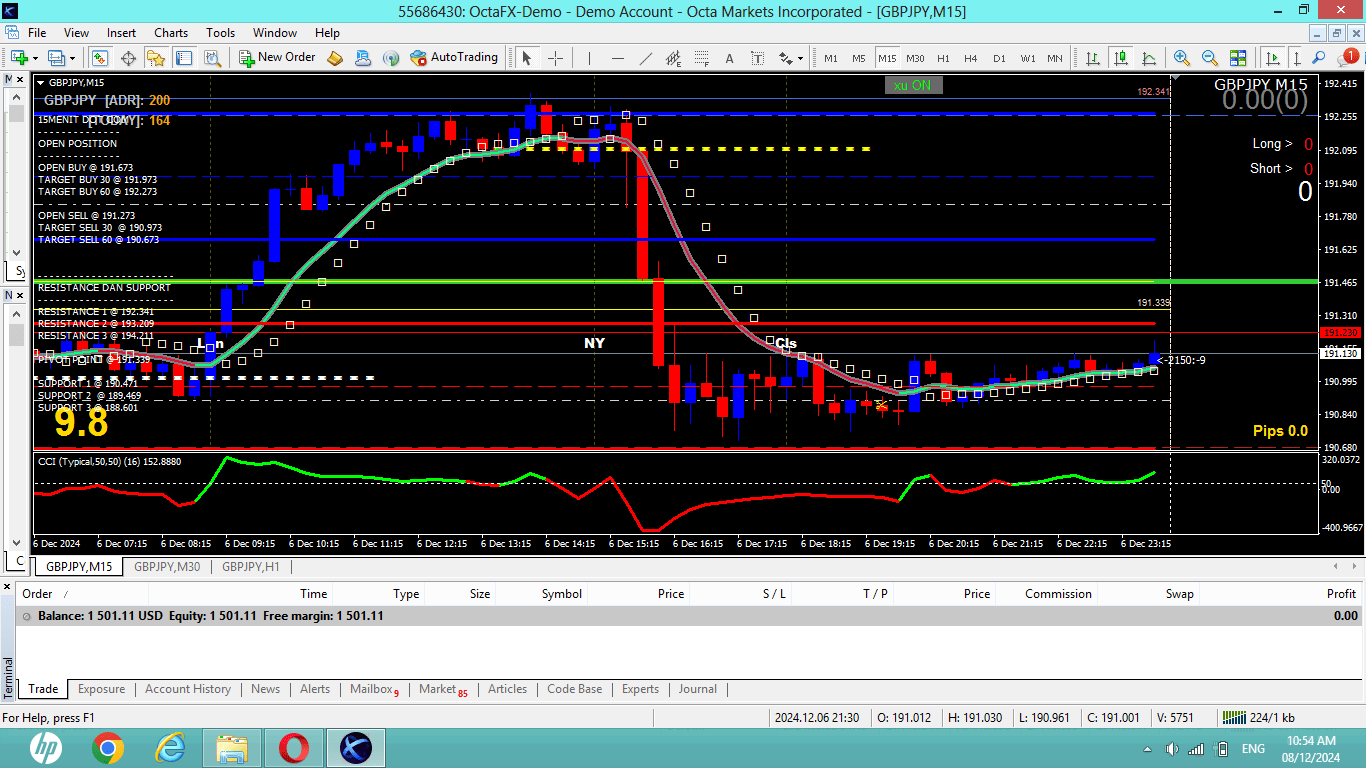The height and width of the screenshot is (768, 1366).
Task: Open the Mailbox terminal tab
Action: coord(374,689)
